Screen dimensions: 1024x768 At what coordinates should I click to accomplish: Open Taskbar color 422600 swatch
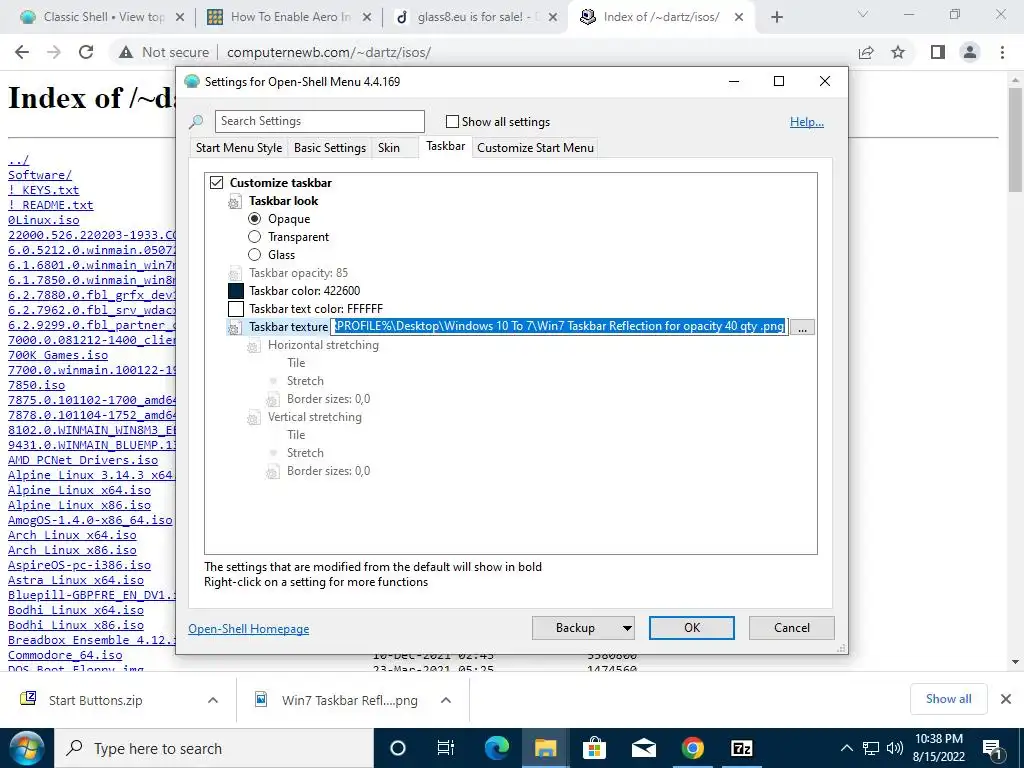click(236, 291)
